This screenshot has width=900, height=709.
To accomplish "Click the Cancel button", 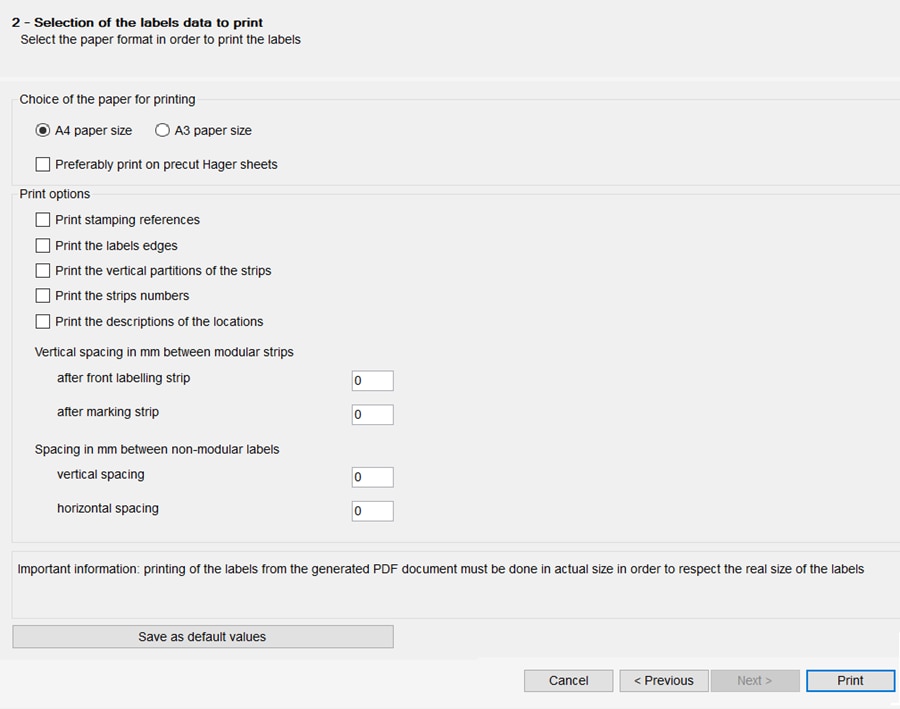I will (x=568, y=680).
